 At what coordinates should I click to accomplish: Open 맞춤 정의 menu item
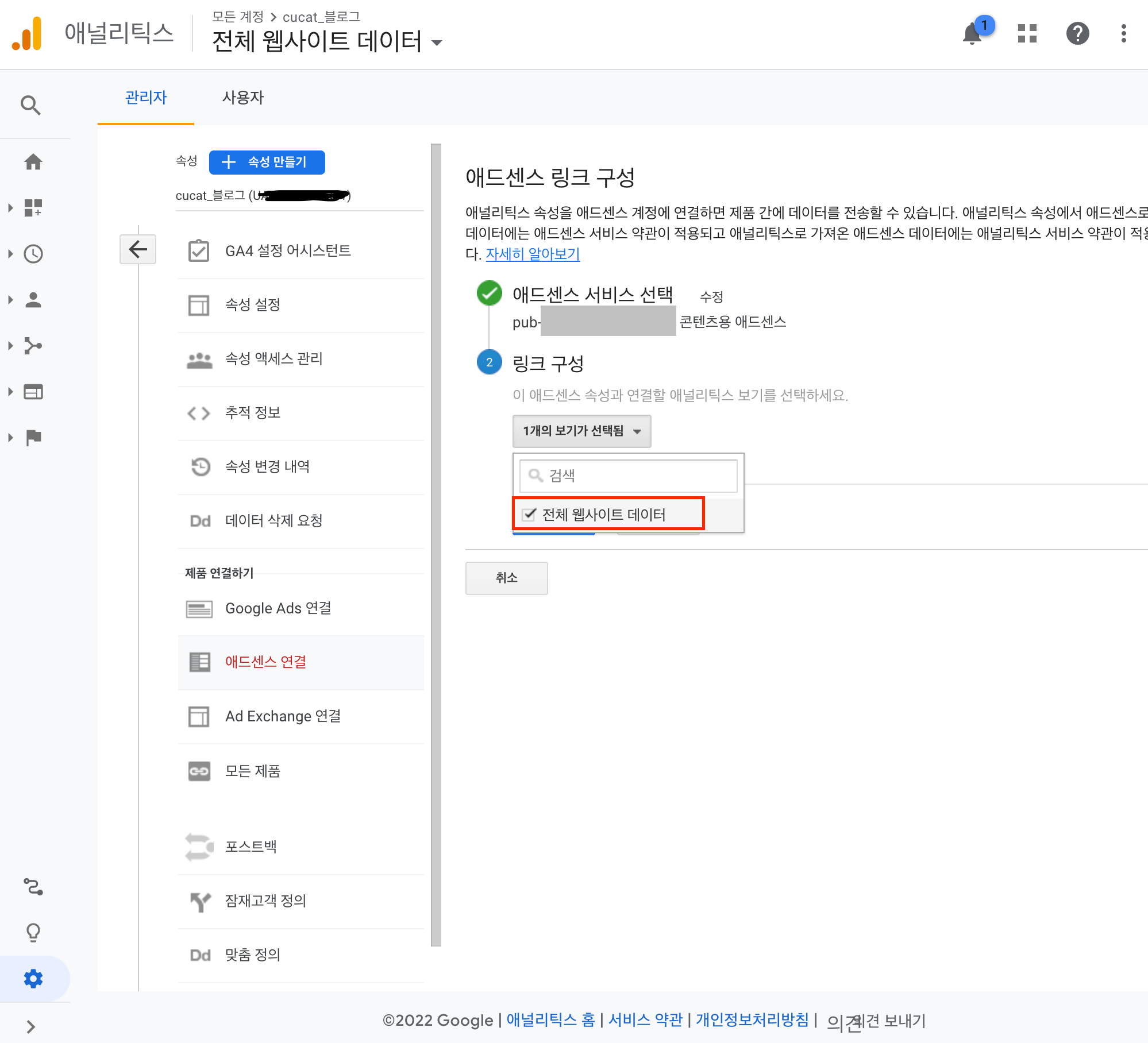pyautogui.click(x=301, y=955)
